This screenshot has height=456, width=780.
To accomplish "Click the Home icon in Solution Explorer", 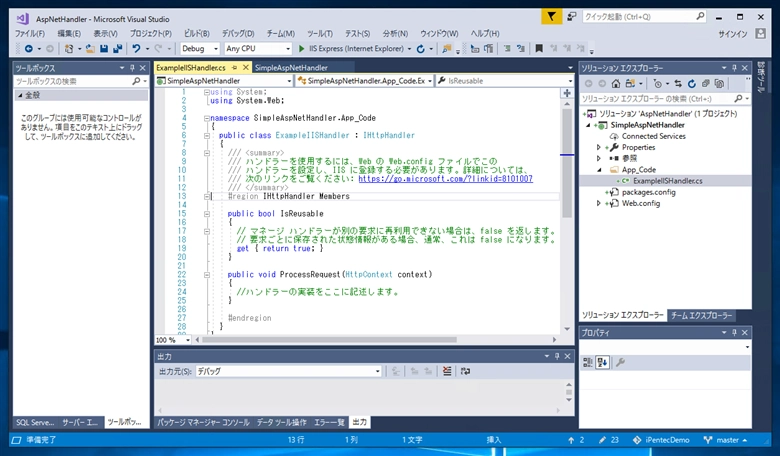I will pos(616,84).
